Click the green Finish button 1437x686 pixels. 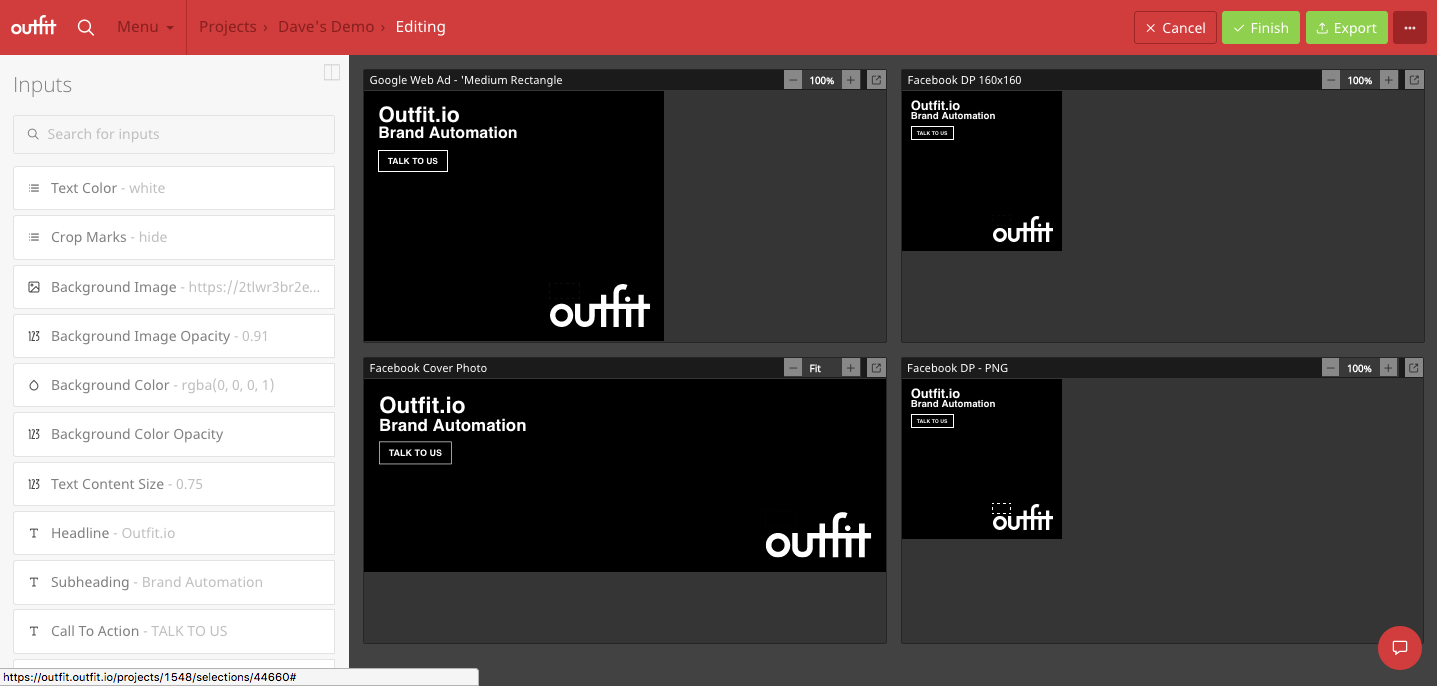(x=1261, y=27)
